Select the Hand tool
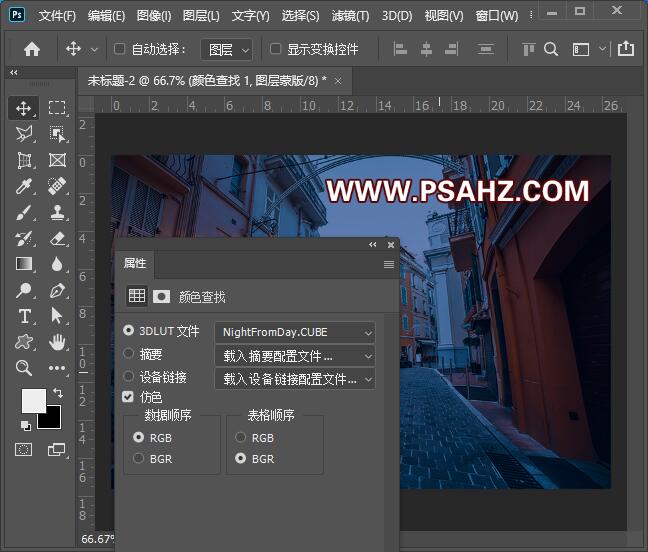 pyautogui.click(x=57, y=342)
